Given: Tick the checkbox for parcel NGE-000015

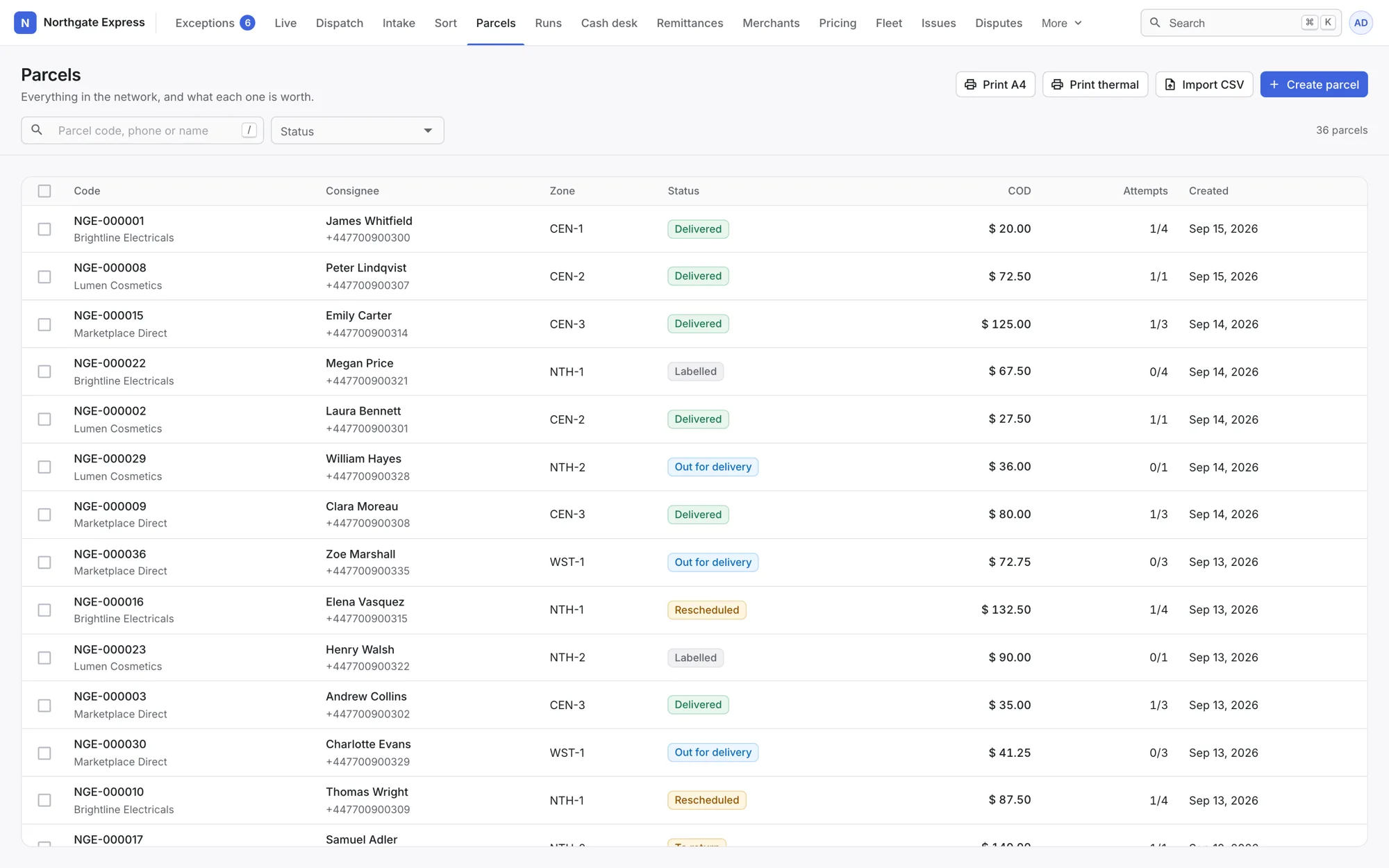Looking at the screenshot, I should (44, 324).
